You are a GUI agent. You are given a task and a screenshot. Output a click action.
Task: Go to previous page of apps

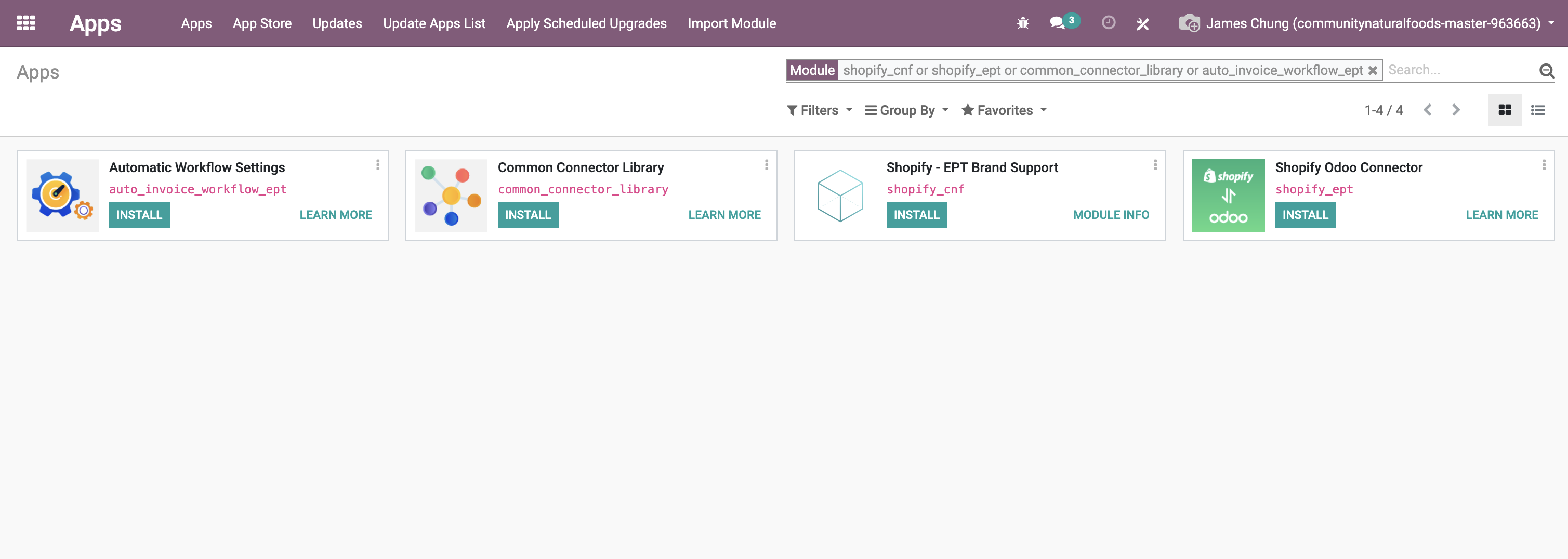(x=1427, y=110)
